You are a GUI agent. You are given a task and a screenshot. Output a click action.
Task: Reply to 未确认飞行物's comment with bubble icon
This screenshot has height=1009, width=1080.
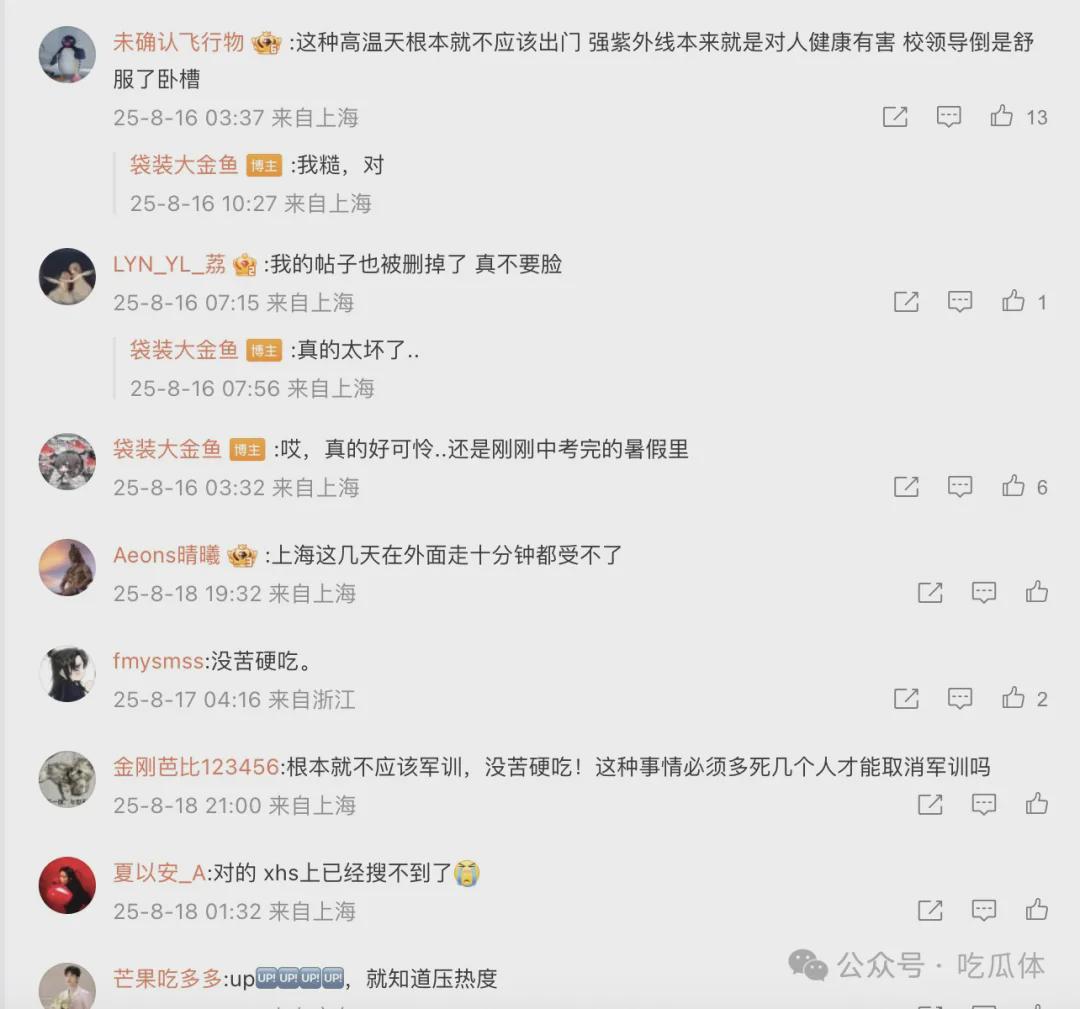click(x=948, y=116)
